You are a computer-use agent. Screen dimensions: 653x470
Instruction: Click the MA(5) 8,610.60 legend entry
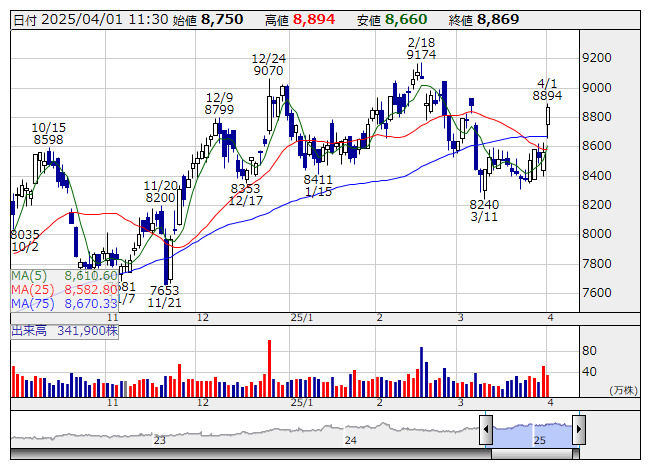click(x=65, y=276)
